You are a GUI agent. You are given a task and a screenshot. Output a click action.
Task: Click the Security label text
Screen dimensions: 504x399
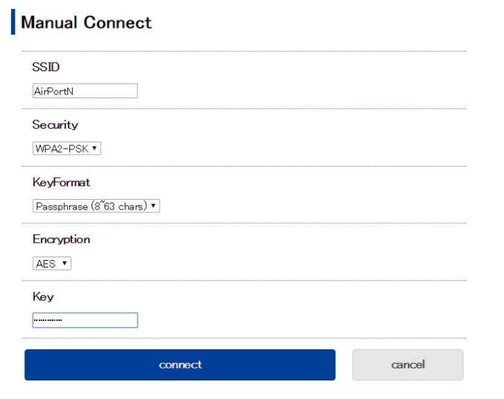pyautogui.click(x=55, y=125)
